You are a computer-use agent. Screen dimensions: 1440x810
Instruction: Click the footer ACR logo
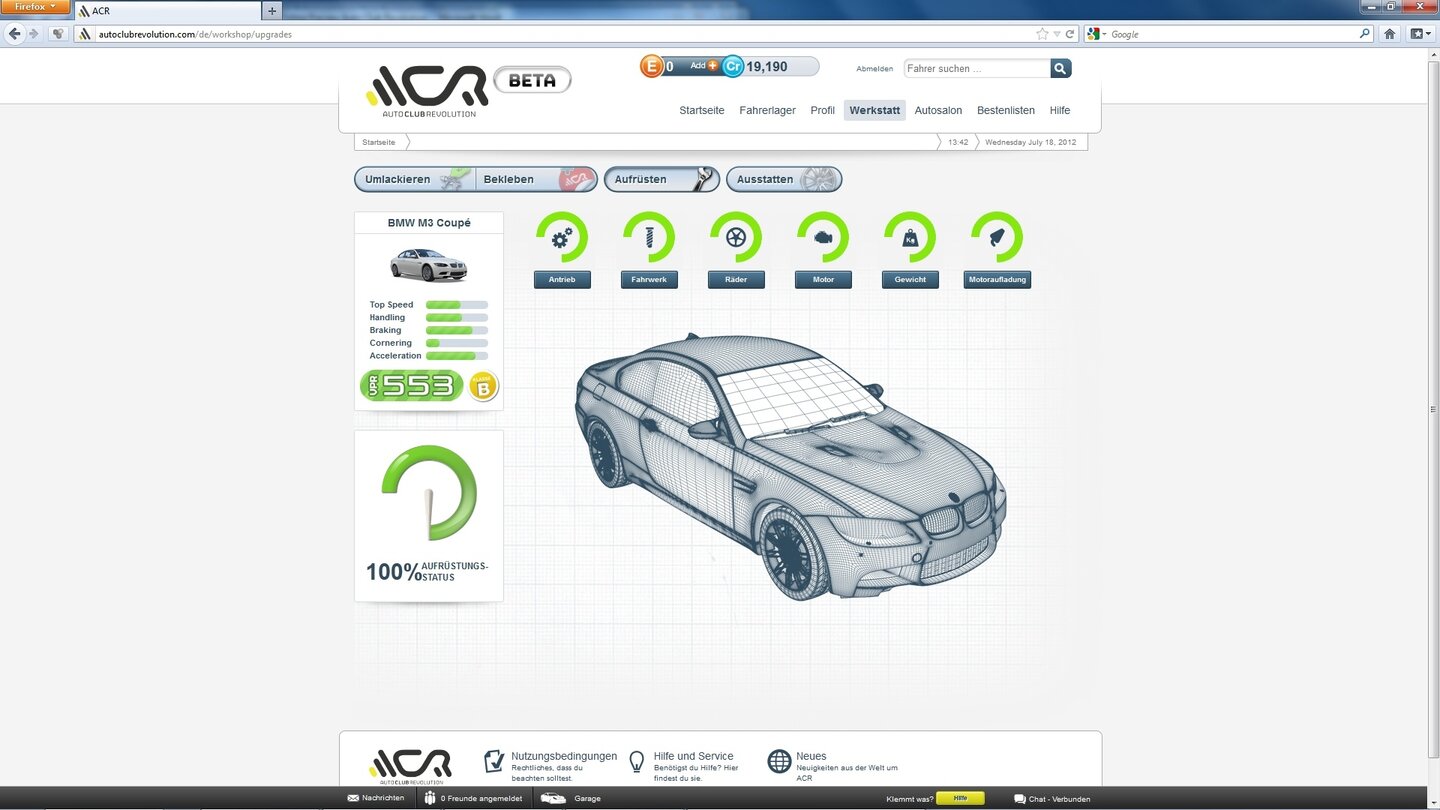[410, 767]
